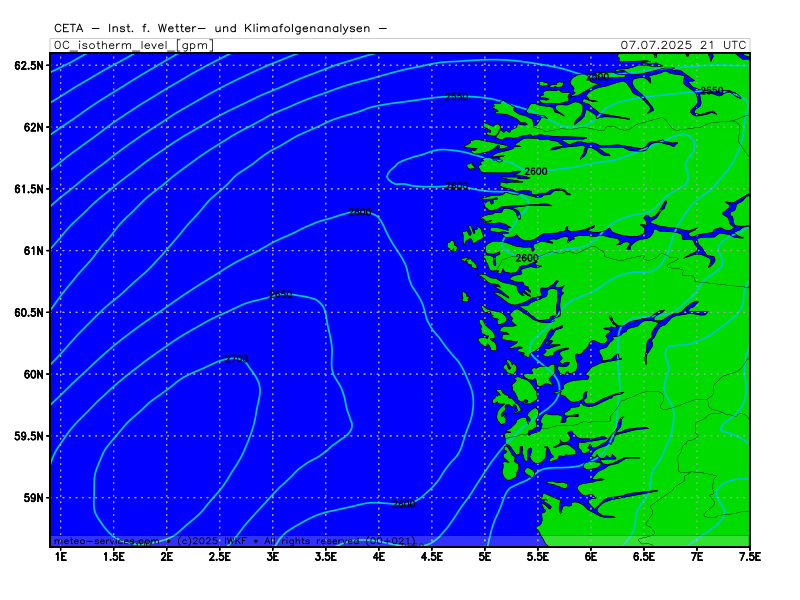
Task: Select the 3.5E longitude label
Action: pos(326,557)
